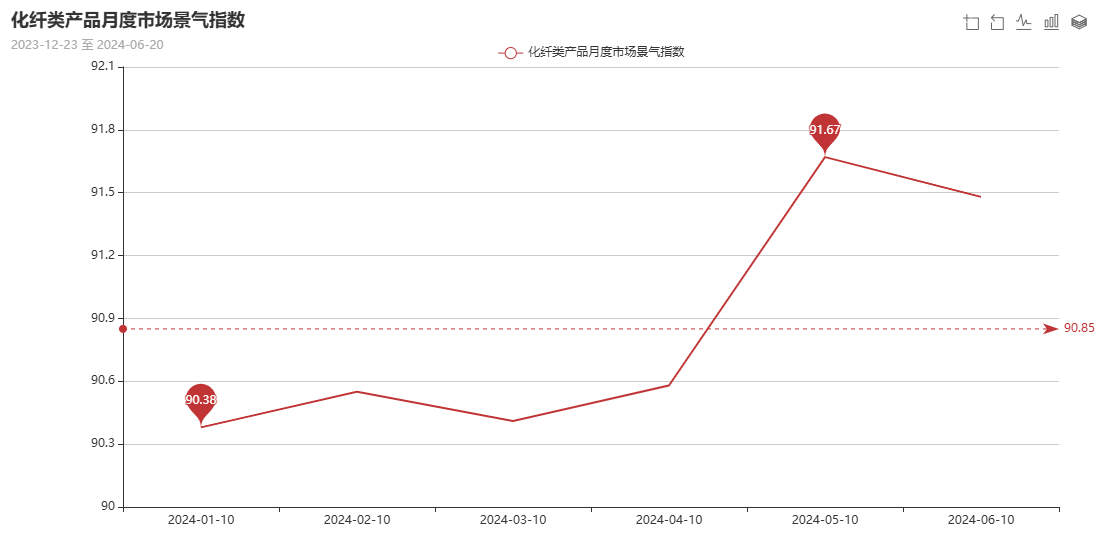This screenshot has height=536, width=1096.
Task: Select the 2024-01-10 x-axis label
Action: pyautogui.click(x=201, y=521)
